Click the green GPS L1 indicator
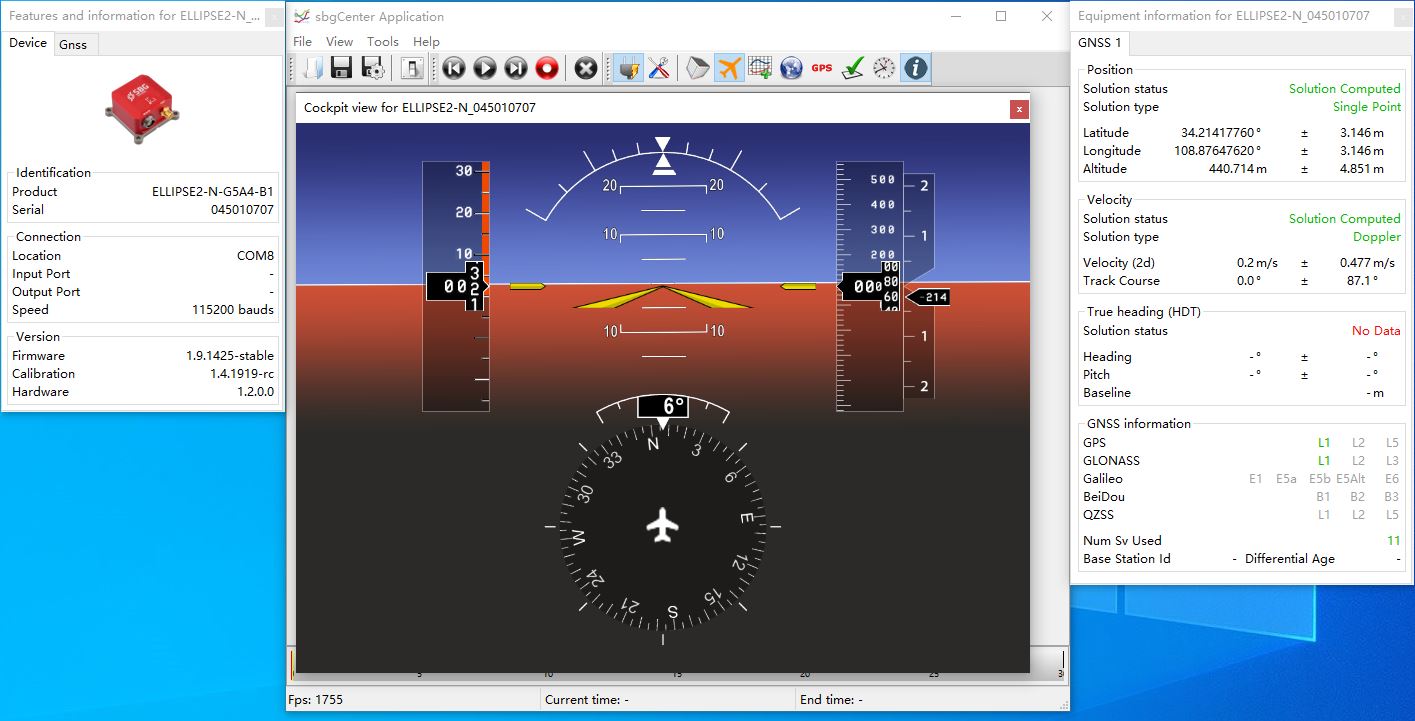1415x721 pixels. [x=1323, y=443]
